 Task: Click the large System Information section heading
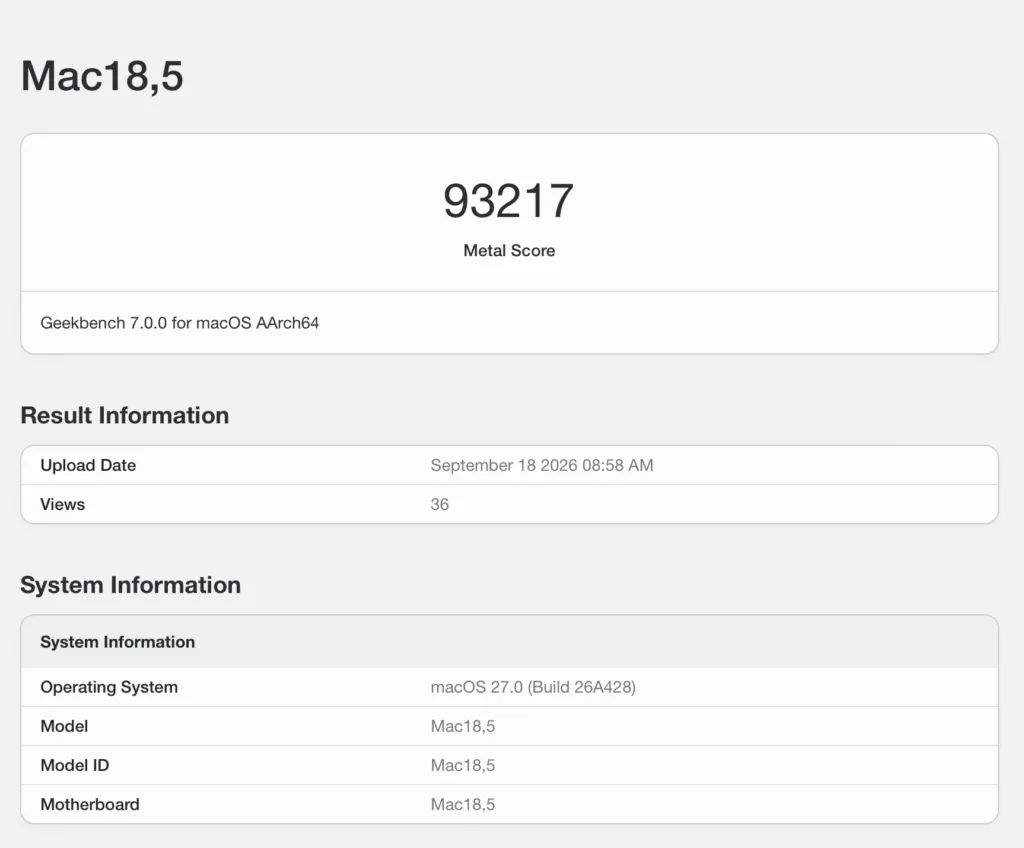(x=131, y=585)
